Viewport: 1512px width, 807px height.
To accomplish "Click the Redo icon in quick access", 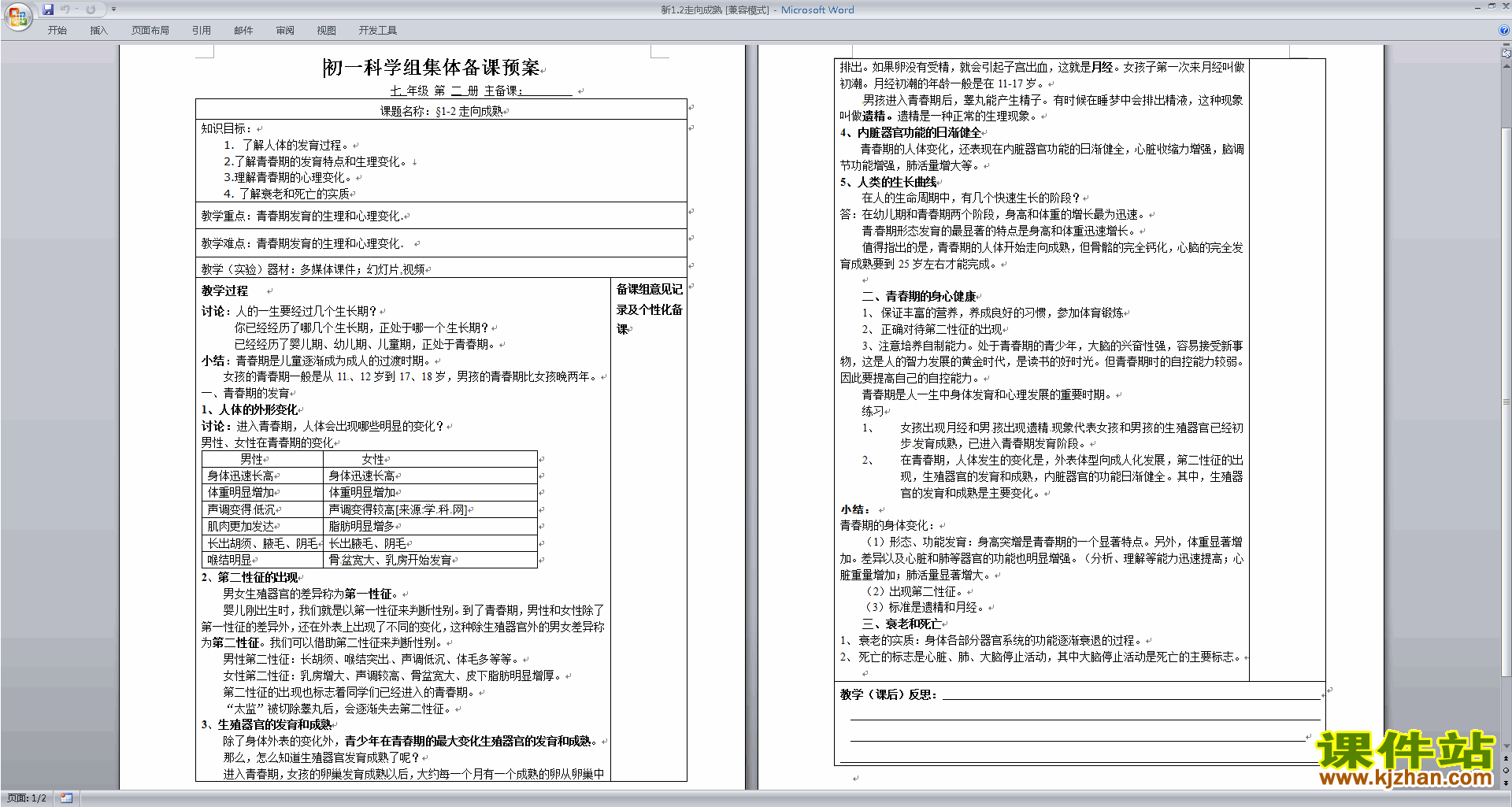I will click(91, 9).
